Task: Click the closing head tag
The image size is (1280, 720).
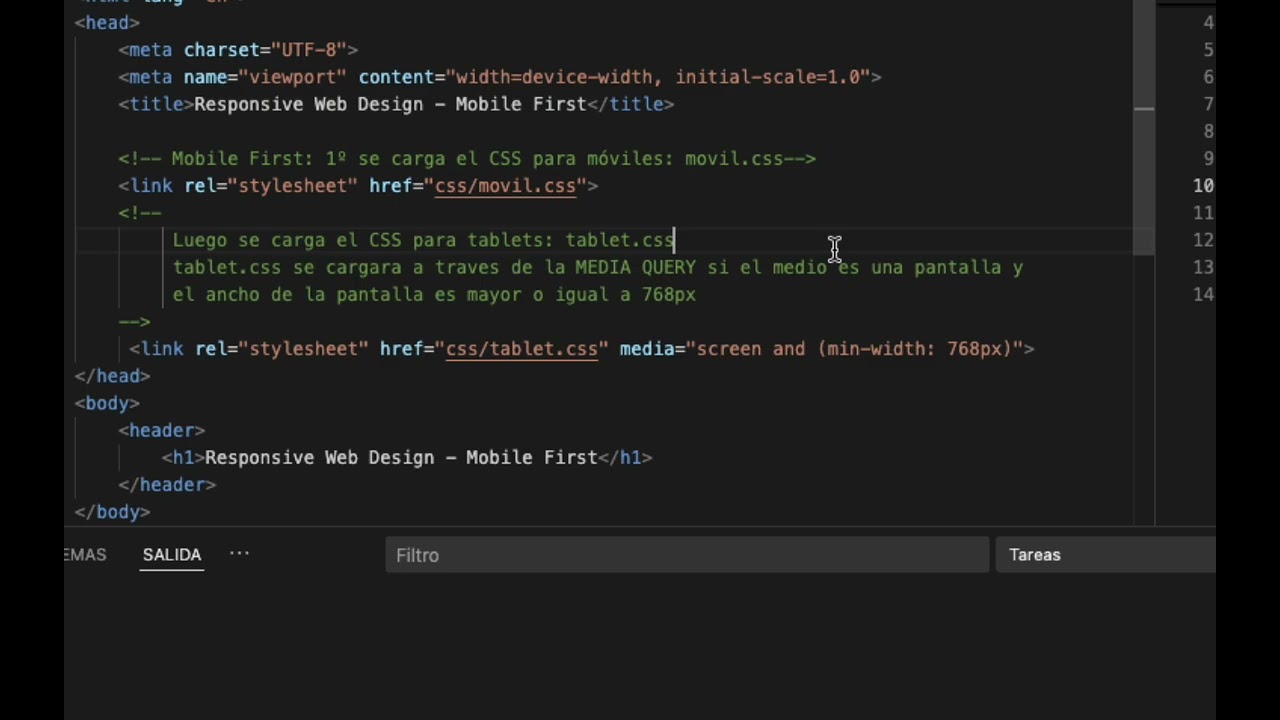Action: [112, 376]
